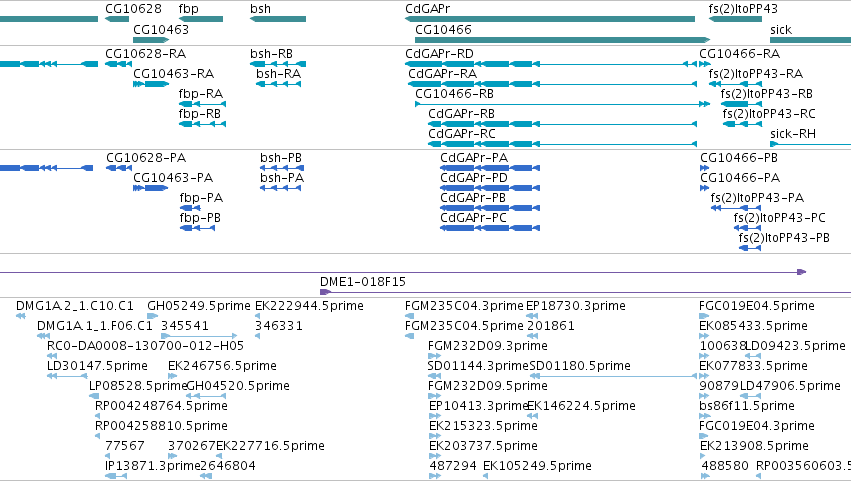The image size is (851, 481).
Task: Select the CG10463 gene feature
Action: tap(151, 40)
